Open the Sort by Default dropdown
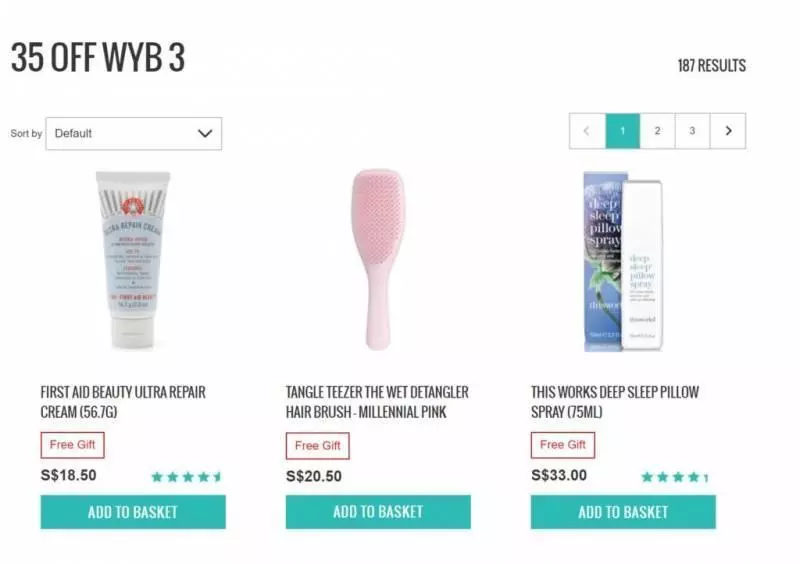Image resolution: width=800 pixels, height=564 pixels. [134, 134]
